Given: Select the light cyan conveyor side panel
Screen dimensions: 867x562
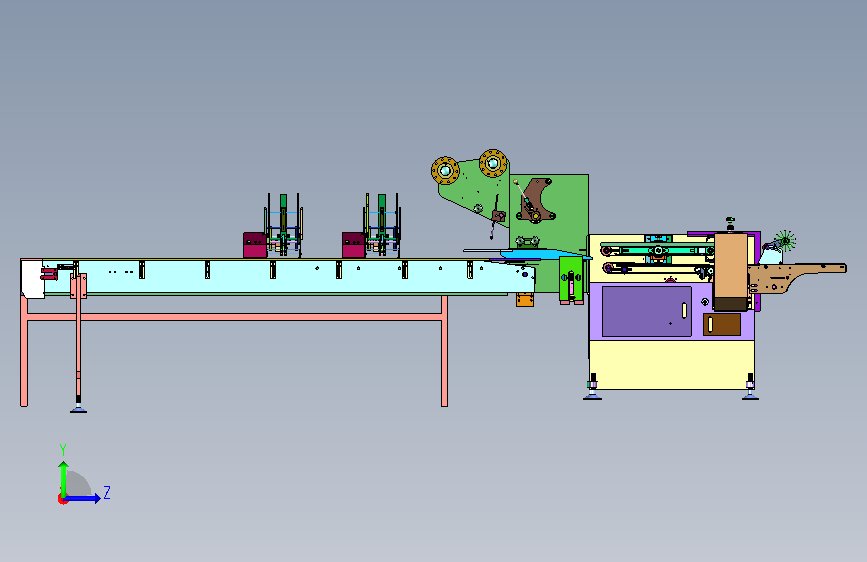Looking at the screenshot, I should pos(288,277).
